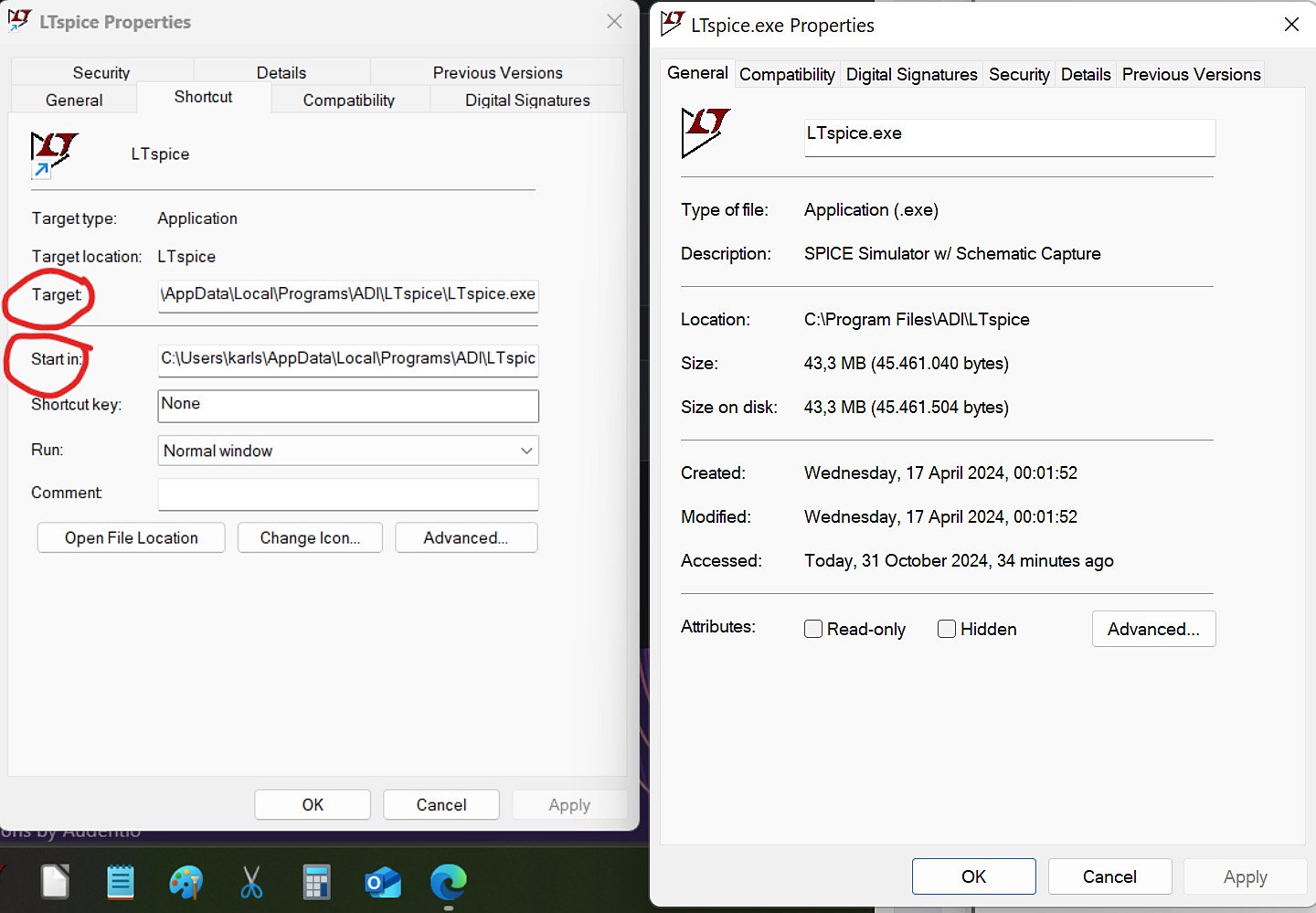
Task: Click the LTspice.exe Properties title bar icon
Action: [x=673, y=23]
